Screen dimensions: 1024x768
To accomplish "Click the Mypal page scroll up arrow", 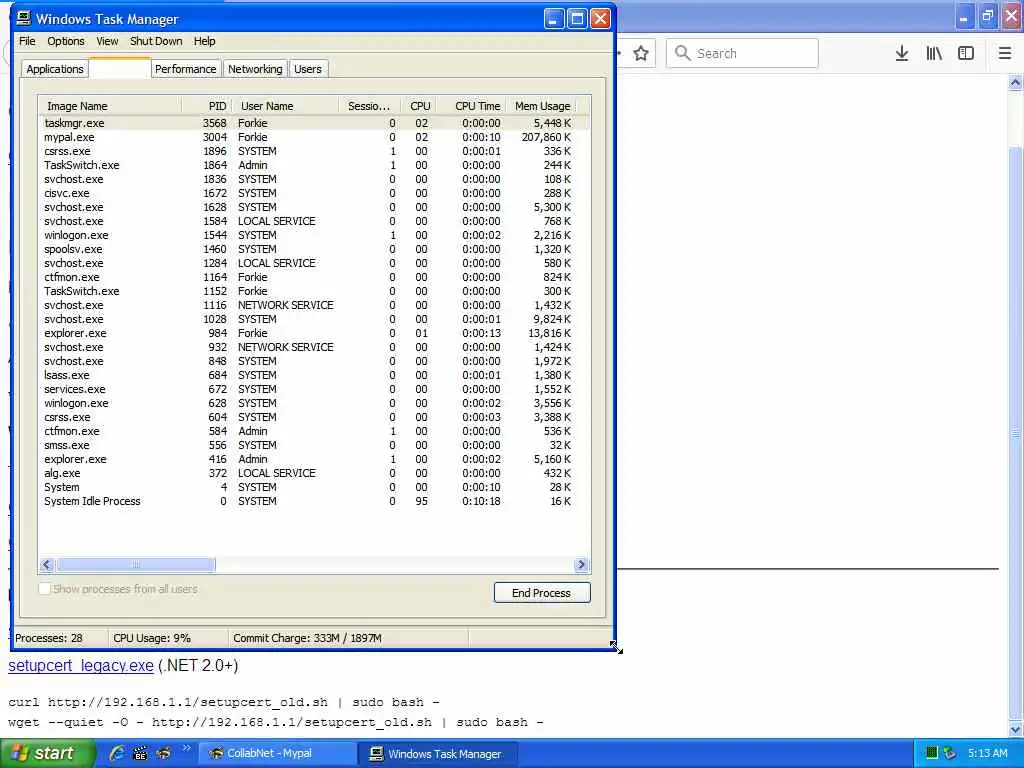I will pos(1016,83).
